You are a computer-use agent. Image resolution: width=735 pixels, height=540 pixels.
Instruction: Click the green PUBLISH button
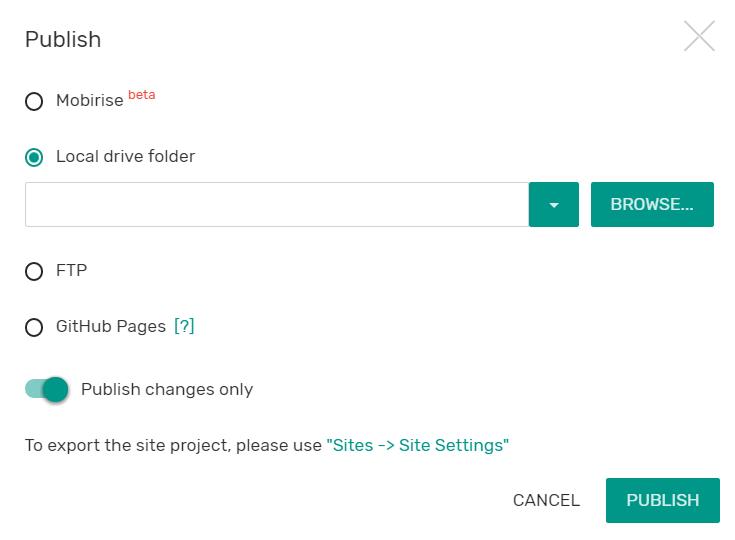[662, 500]
